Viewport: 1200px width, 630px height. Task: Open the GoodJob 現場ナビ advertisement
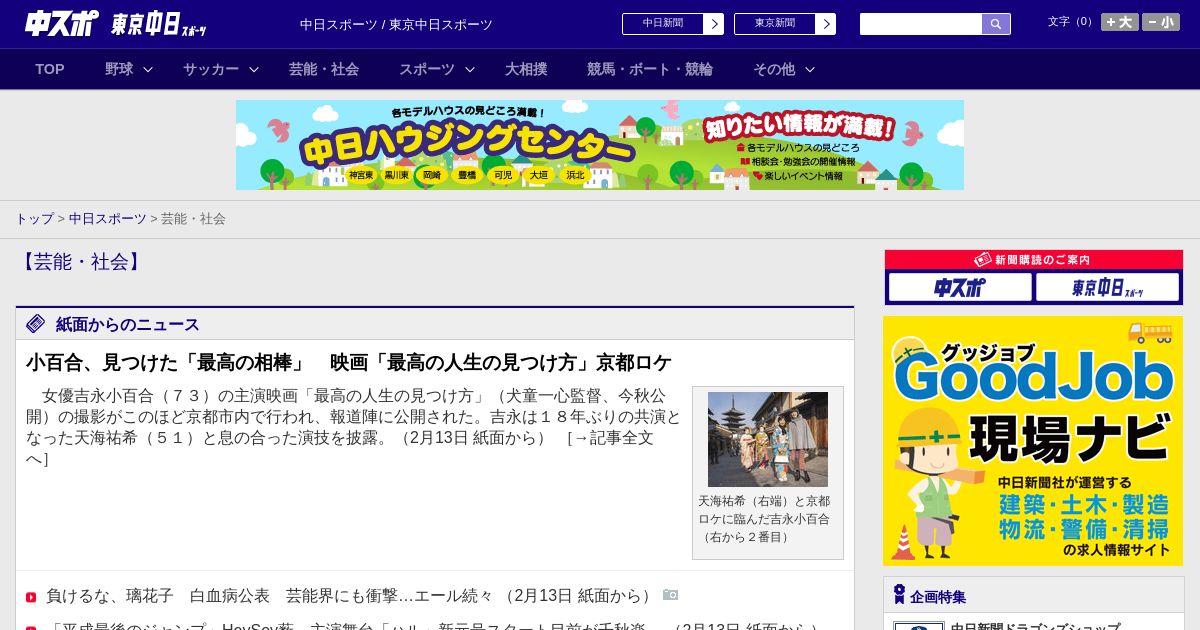pyautogui.click(x=1033, y=441)
